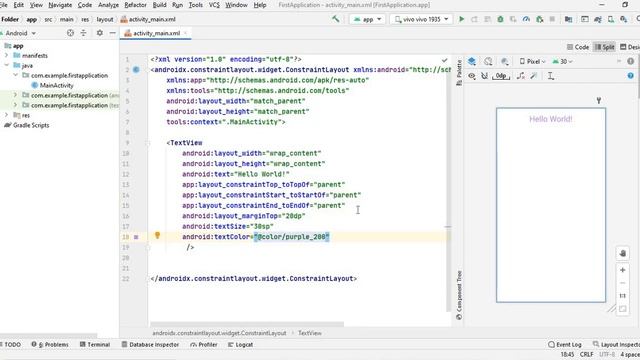640x360 pixels.
Task: Expand the manifests folder
Action: [6, 56]
